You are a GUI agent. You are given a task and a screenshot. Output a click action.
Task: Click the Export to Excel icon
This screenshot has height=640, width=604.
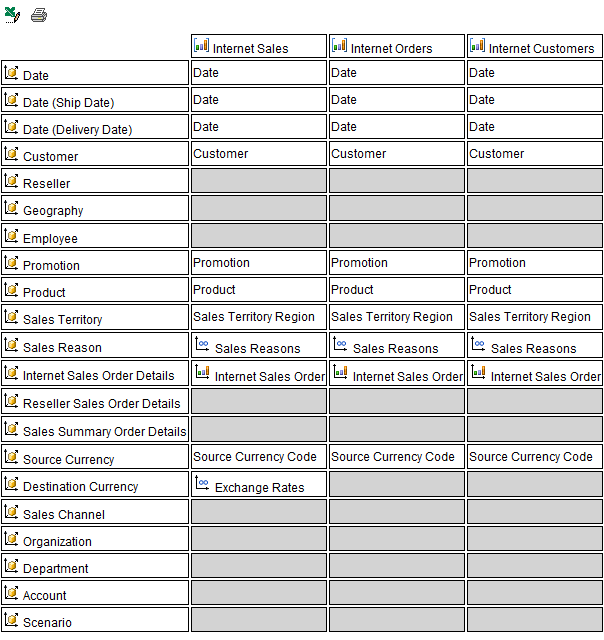coord(12,15)
